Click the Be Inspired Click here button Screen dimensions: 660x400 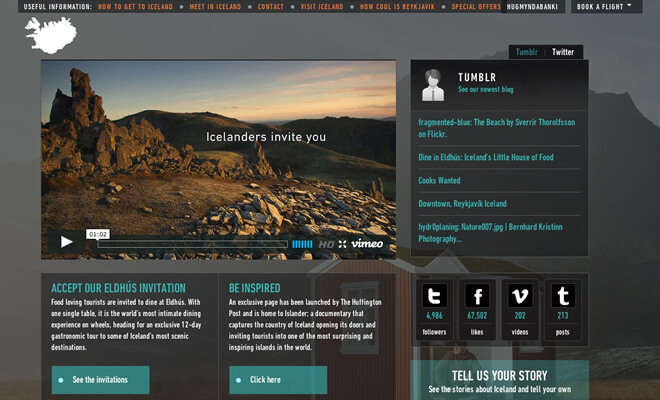278,380
